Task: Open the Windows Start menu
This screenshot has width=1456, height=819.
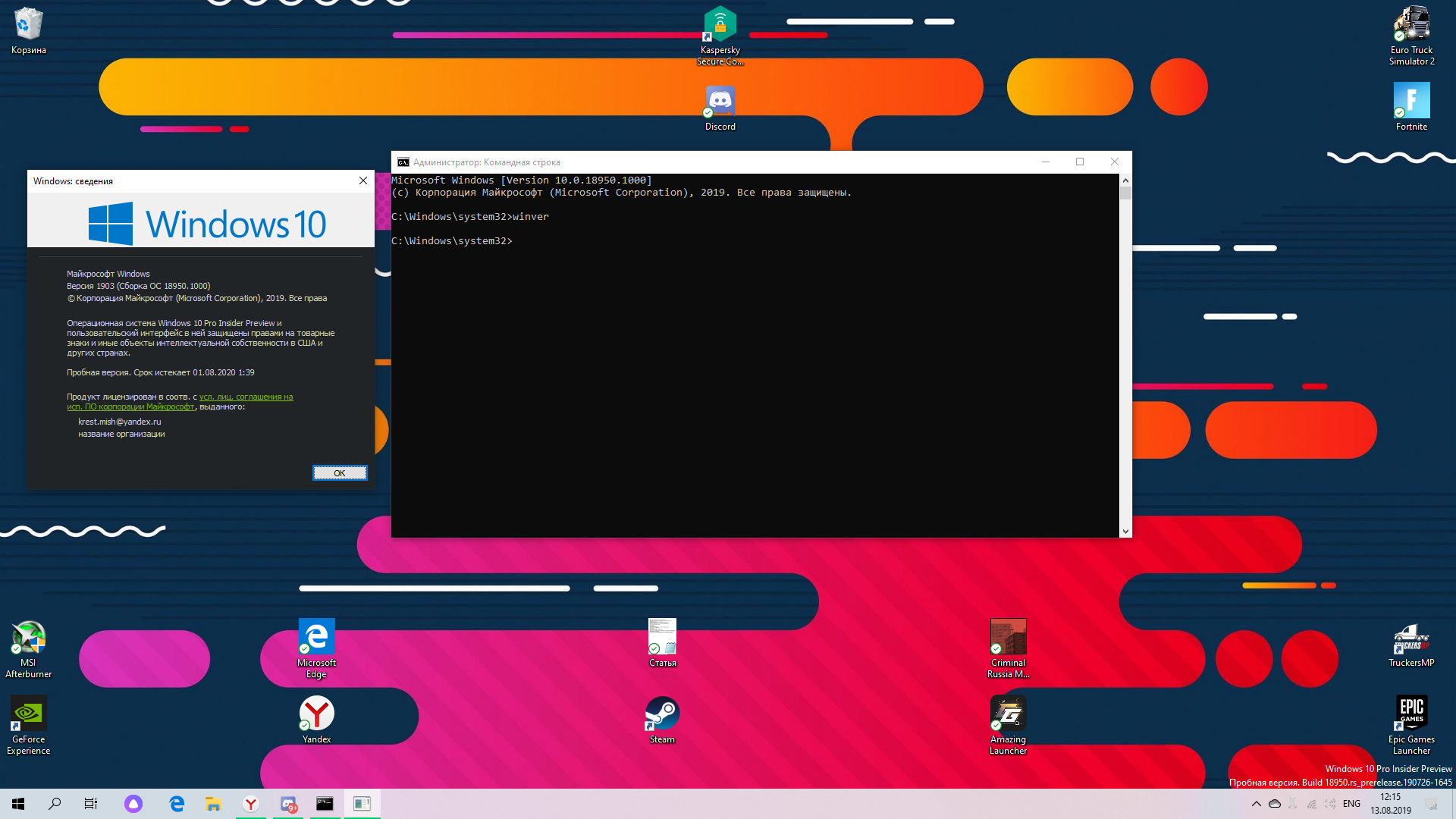Action: 18,804
